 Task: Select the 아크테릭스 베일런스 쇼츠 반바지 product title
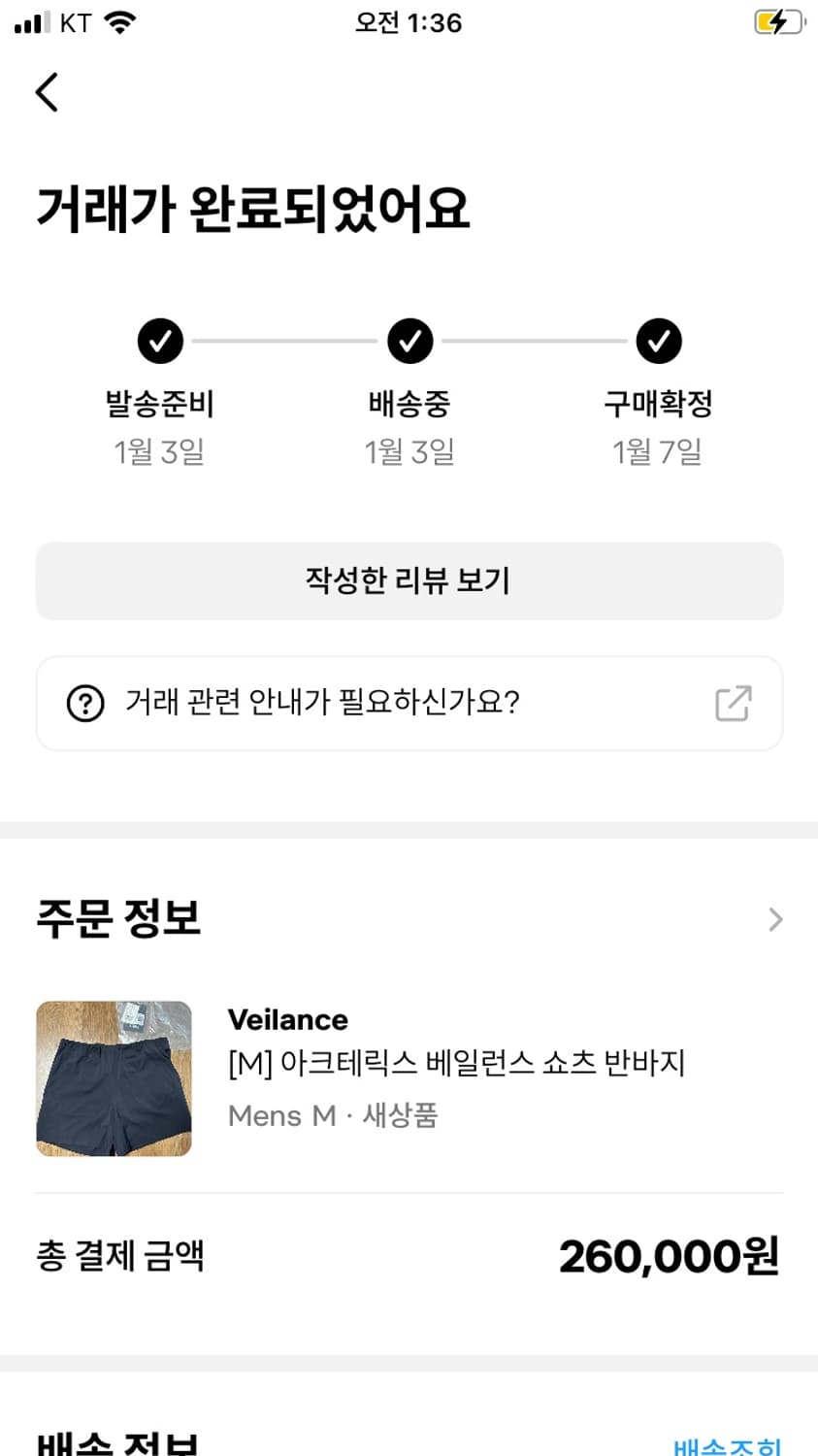coord(456,1063)
